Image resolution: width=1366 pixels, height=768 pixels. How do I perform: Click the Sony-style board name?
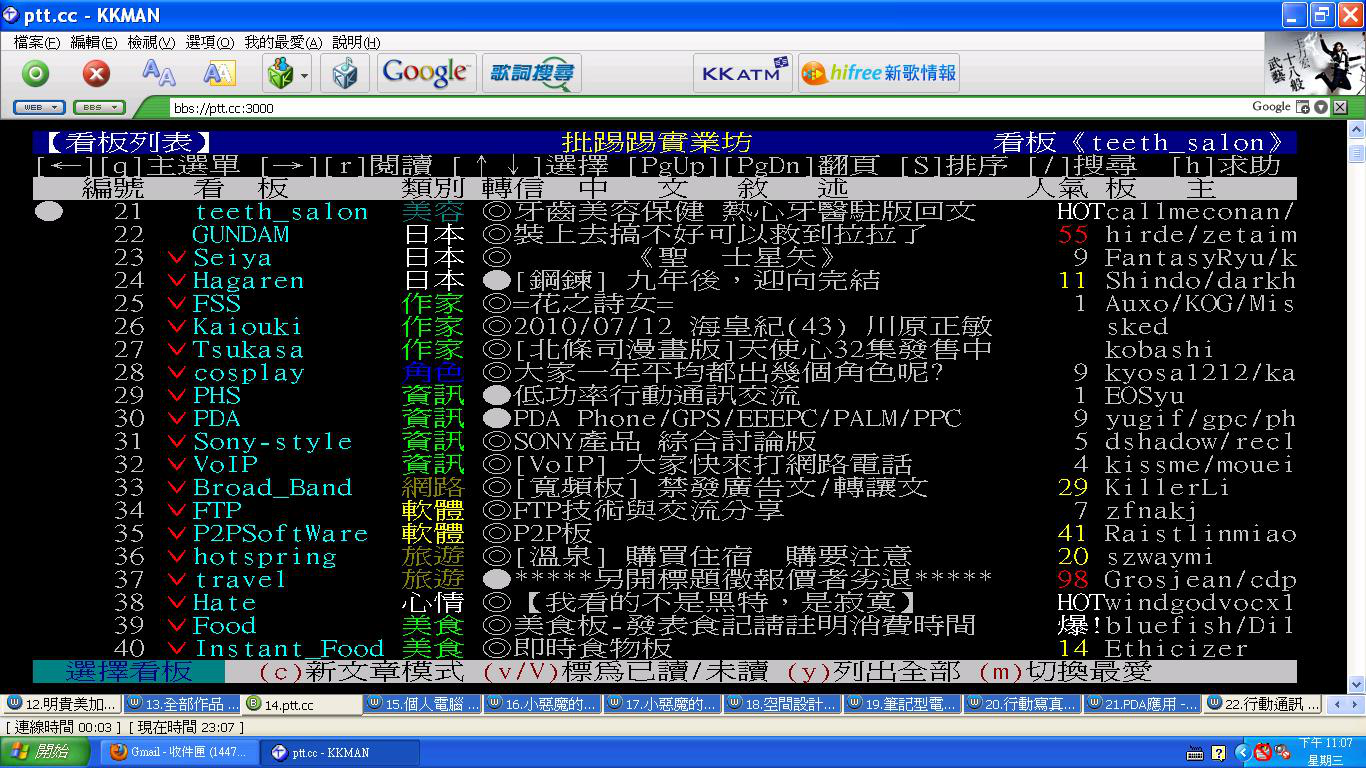(x=272, y=442)
